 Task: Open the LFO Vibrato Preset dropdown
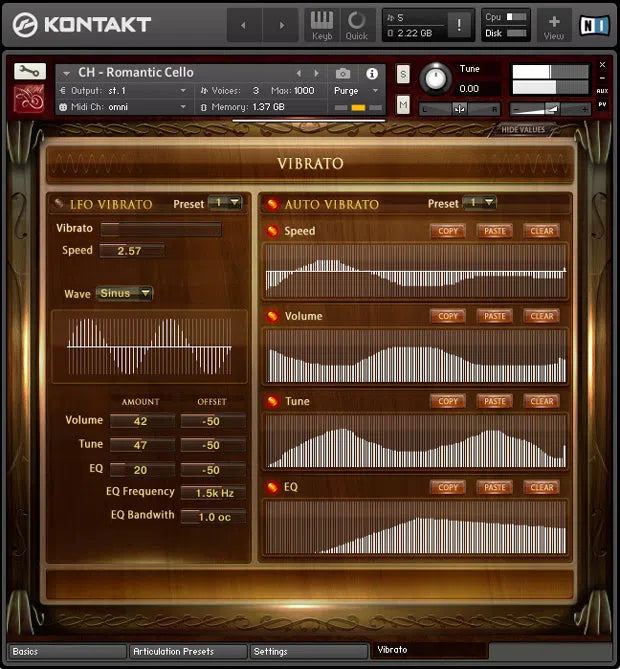coord(225,203)
